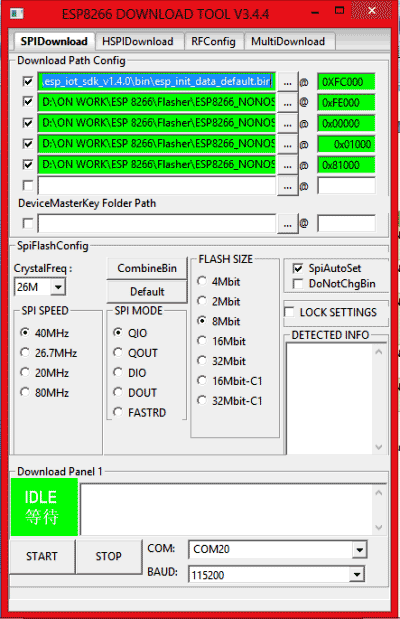The image size is (400, 619).
Task: Uncheck the file row with address 0x81000
Action: pyautogui.click(x=28, y=164)
